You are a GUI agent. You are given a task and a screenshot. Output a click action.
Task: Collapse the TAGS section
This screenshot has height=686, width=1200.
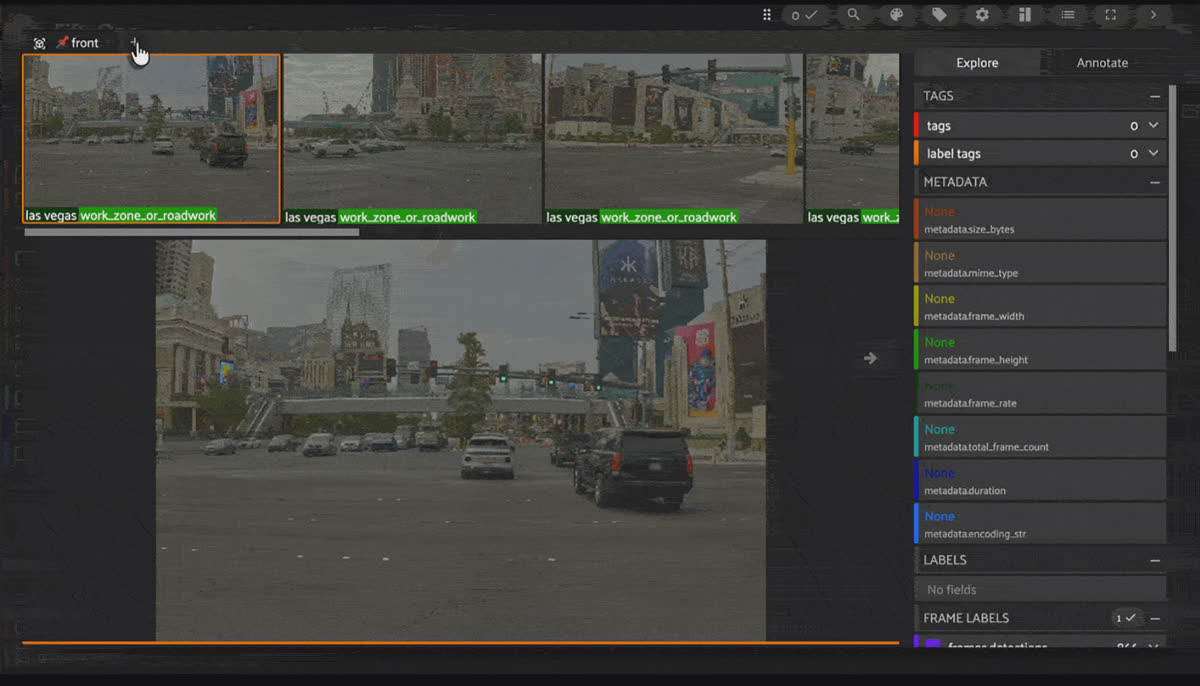1155,97
